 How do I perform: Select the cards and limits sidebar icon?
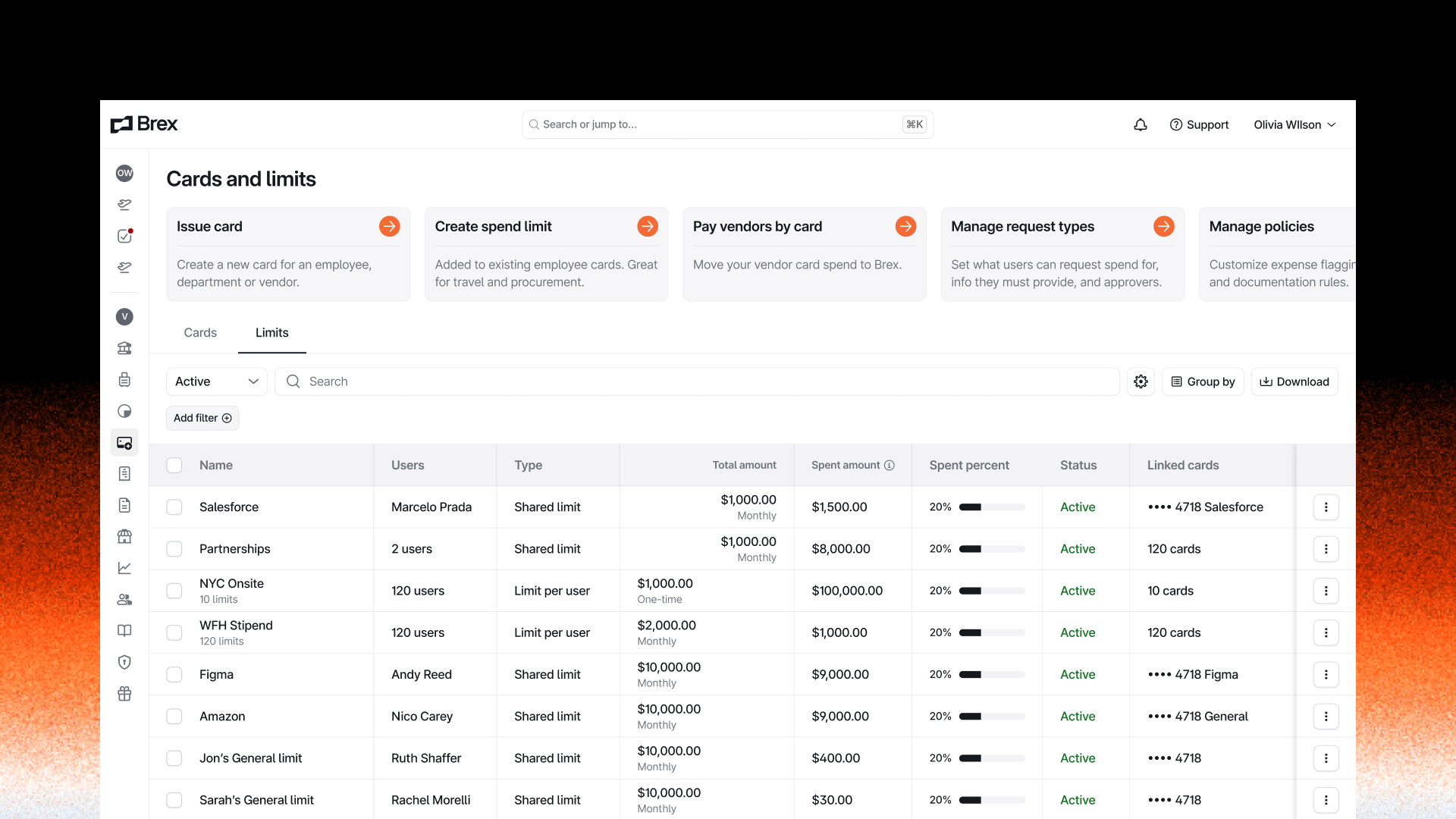[x=124, y=443]
